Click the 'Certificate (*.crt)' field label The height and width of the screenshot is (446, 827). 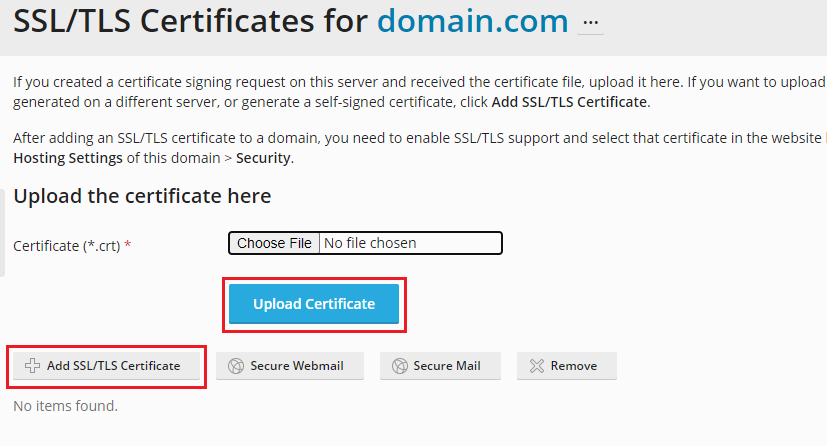(68, 245)
